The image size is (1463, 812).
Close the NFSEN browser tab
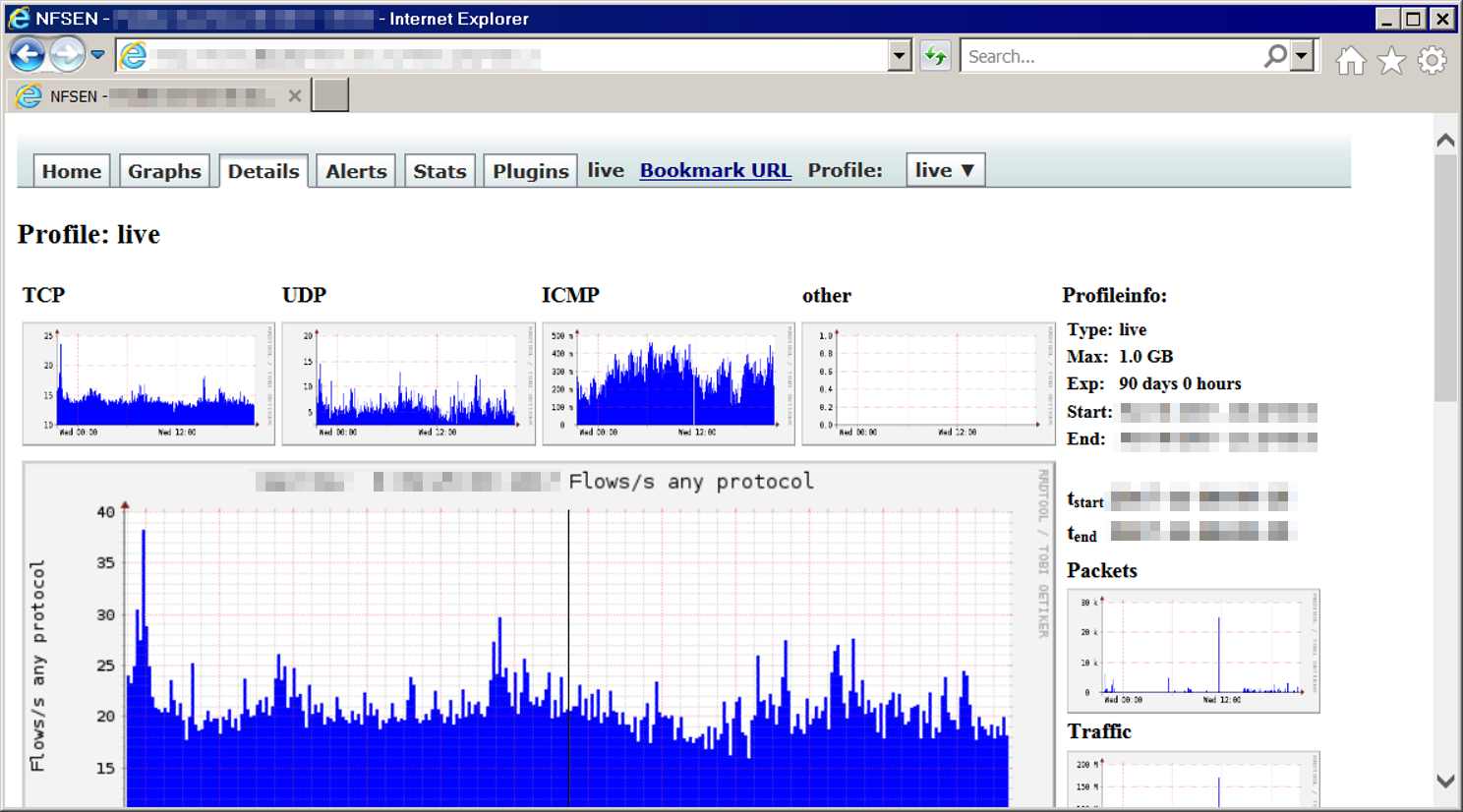(294, 96)
